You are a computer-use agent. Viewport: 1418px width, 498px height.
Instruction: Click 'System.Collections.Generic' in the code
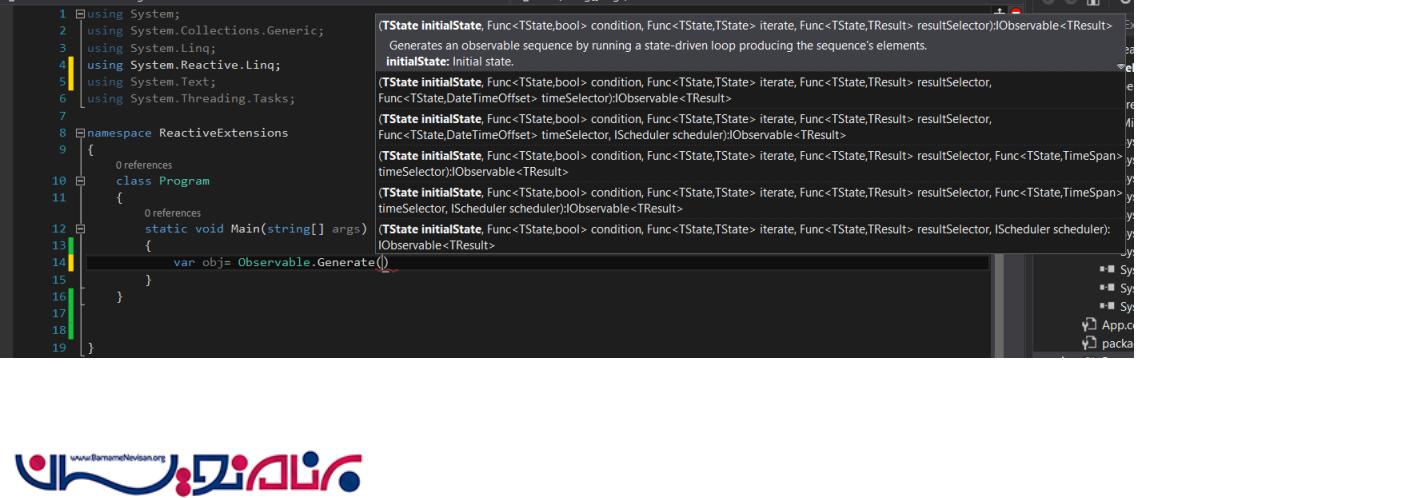click(226, 31)
